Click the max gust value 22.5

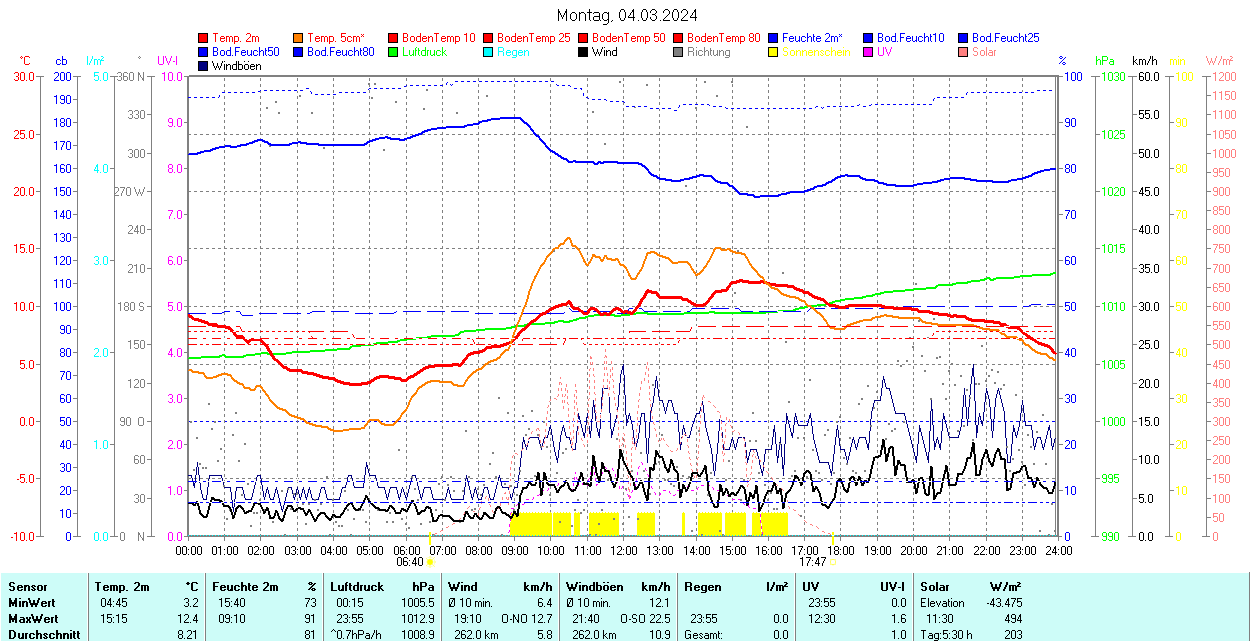click(x=659, y=619)
